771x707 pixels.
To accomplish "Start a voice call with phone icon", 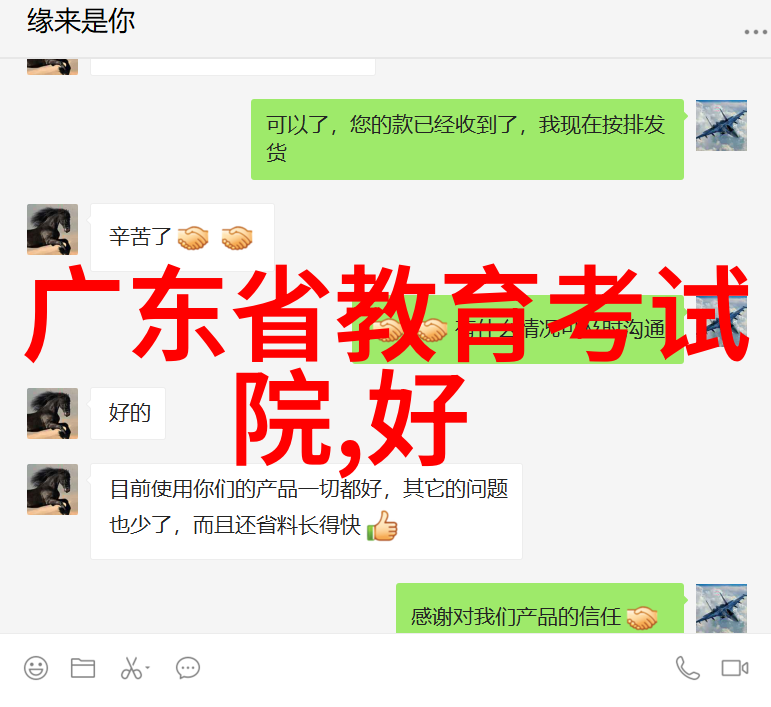I will pyautogui.click(x=687, y=668).
